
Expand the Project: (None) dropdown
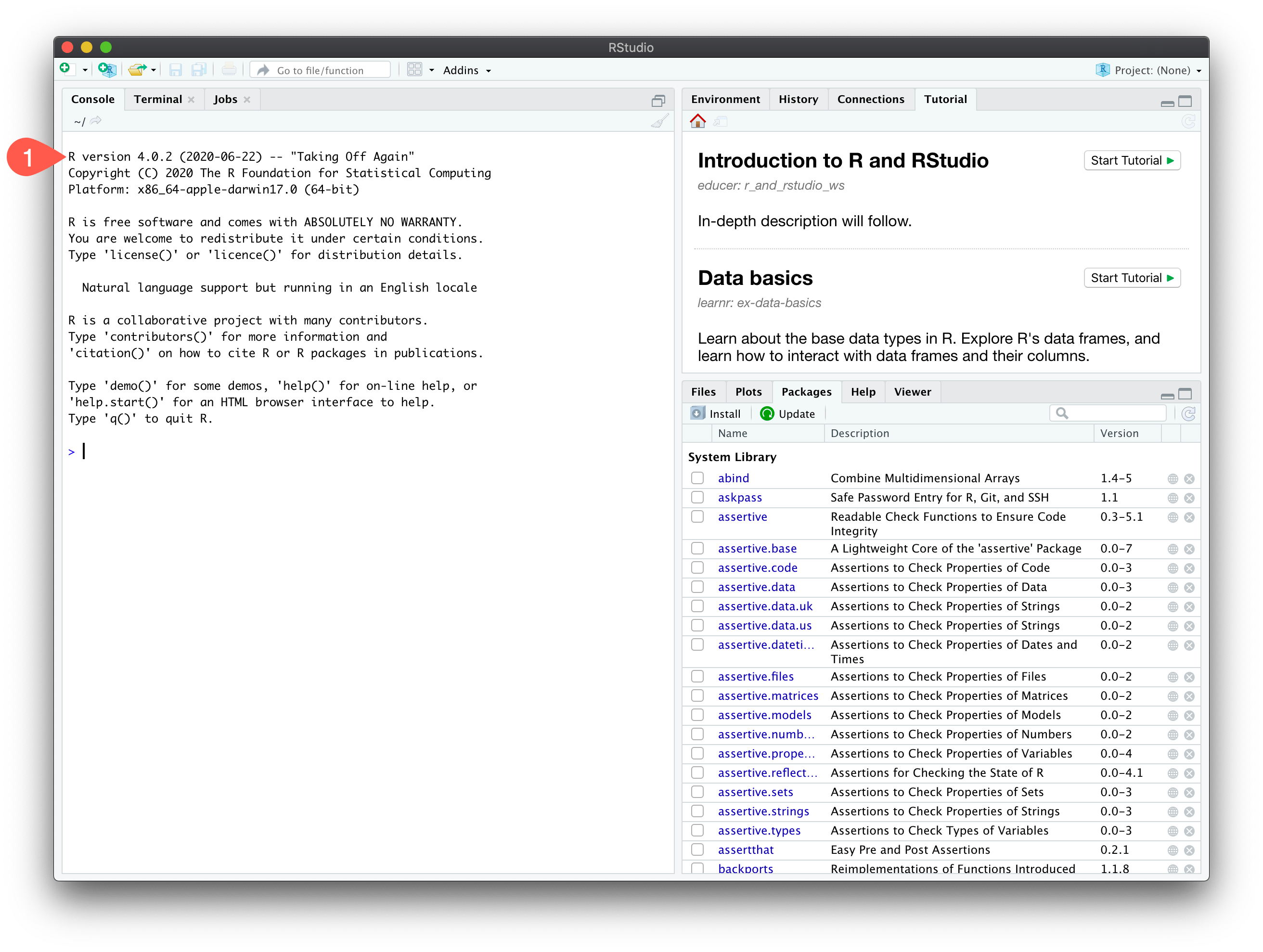click(x=1152, y=70)
